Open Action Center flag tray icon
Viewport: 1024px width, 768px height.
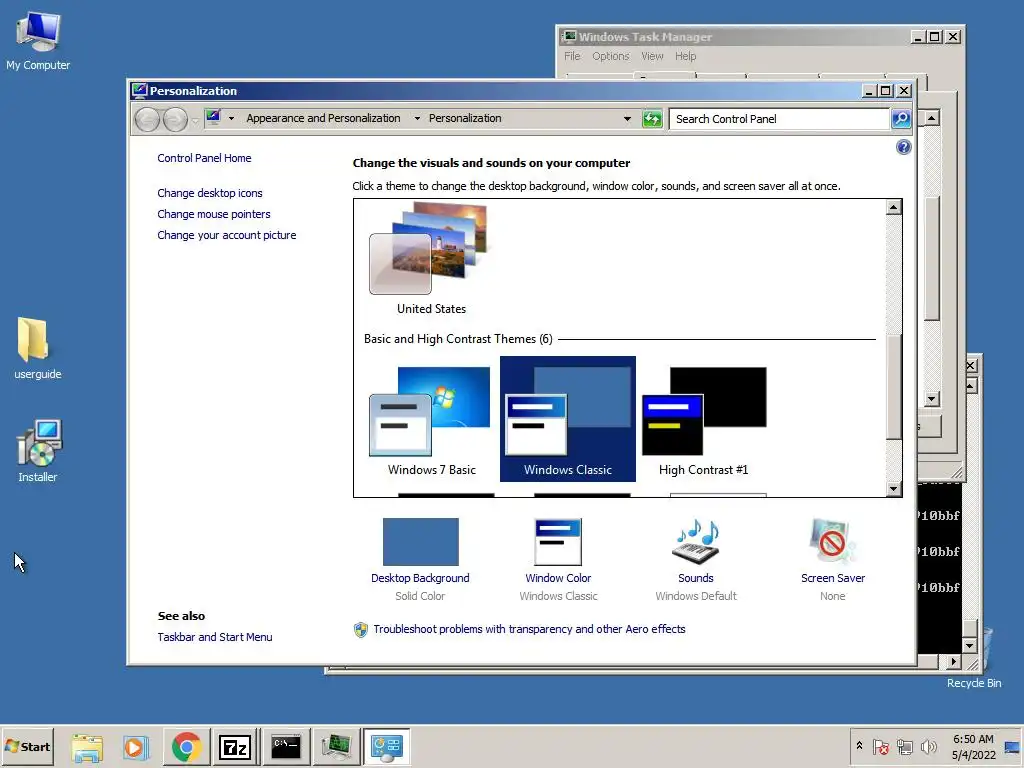880,746
